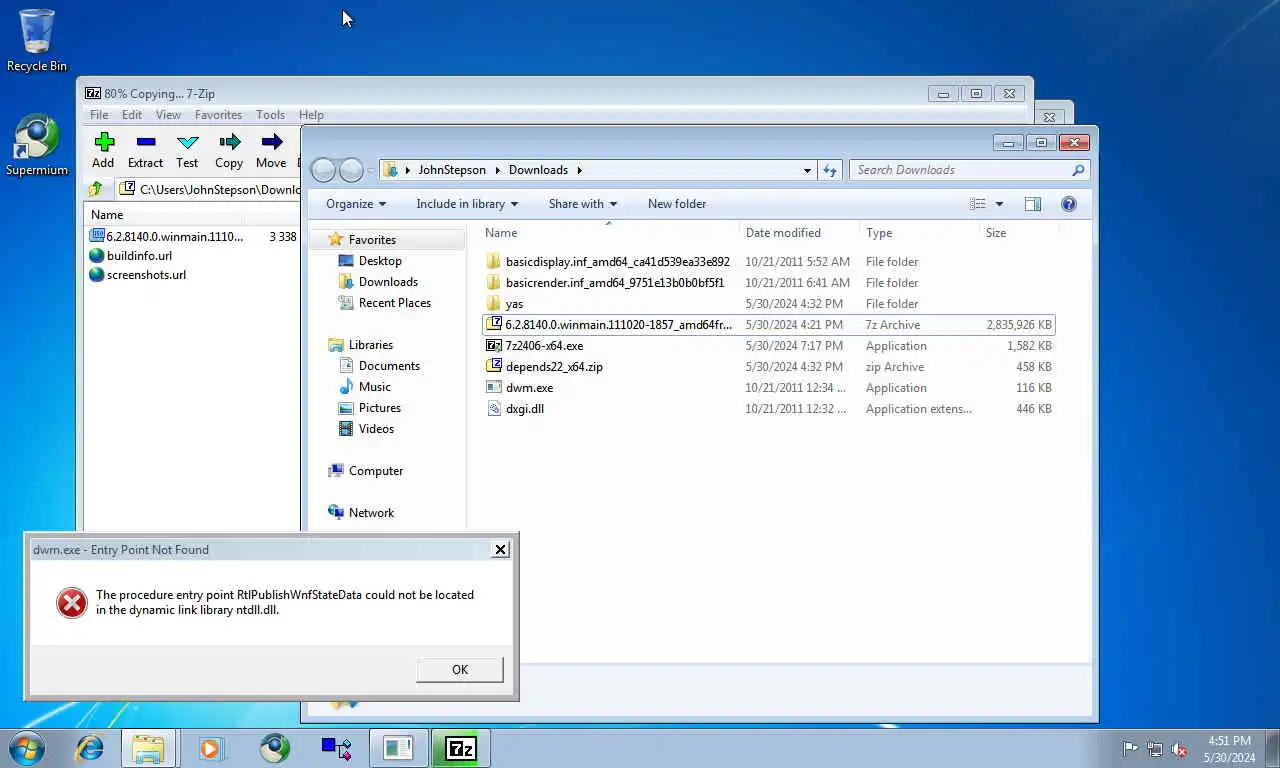
Task: Open the Supermium desktop shortcut
Action: [37, 146]
